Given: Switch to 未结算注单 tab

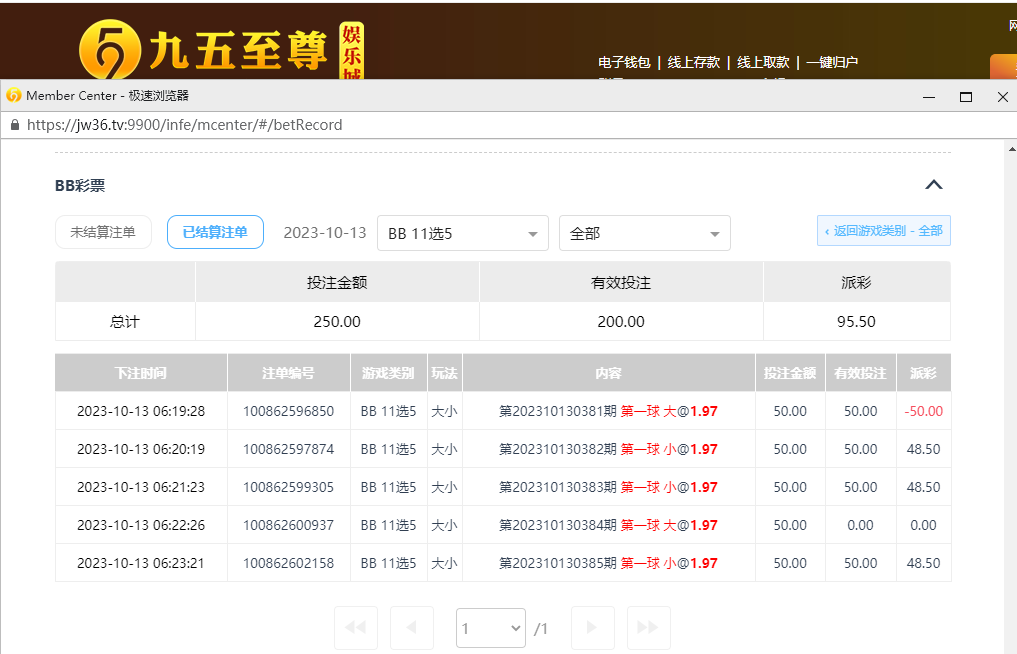Looking at the screenshot, I should click(x=103, y=232).
